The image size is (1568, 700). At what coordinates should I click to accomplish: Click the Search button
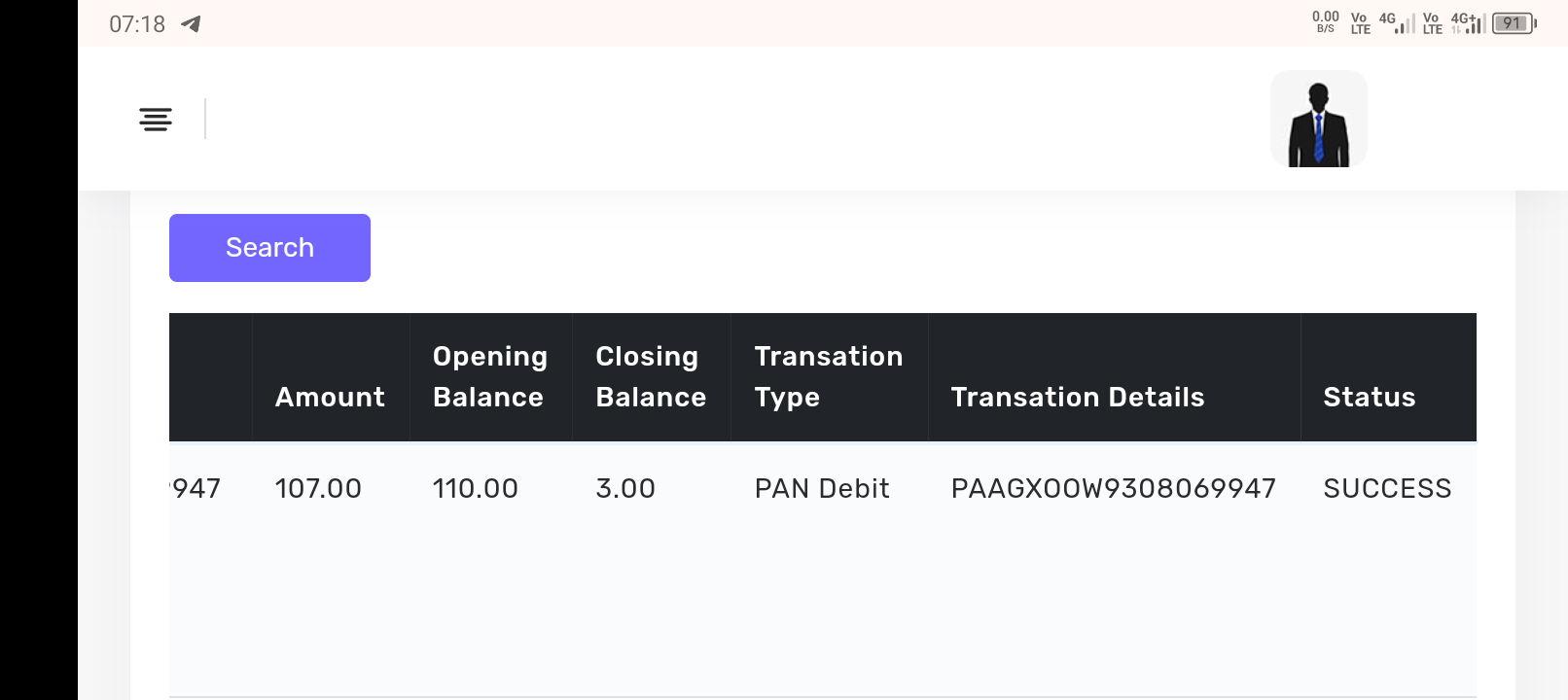coord(269,248)
